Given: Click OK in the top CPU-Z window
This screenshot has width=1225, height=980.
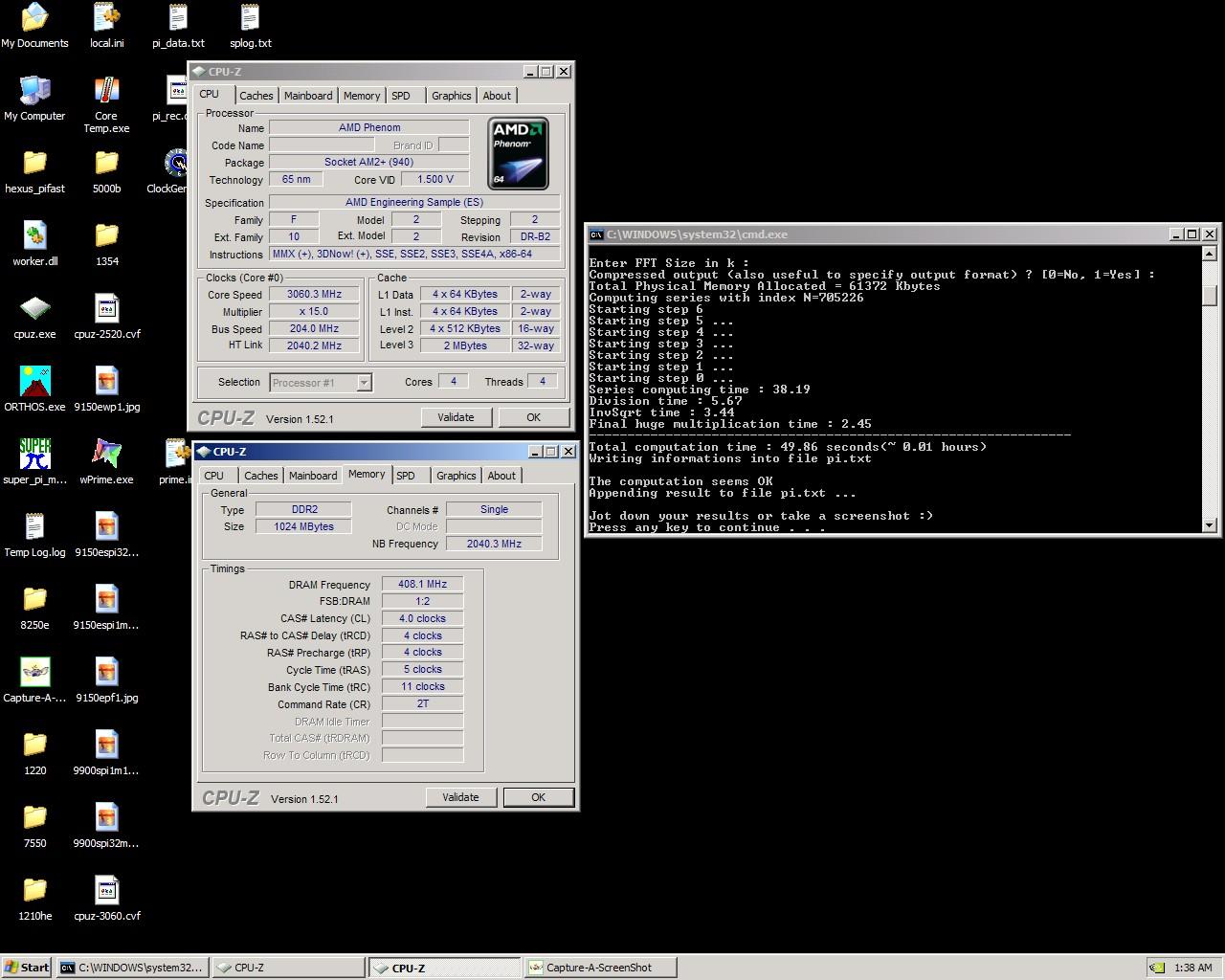Looking at the screenshot, I should [x=533, y=417].
